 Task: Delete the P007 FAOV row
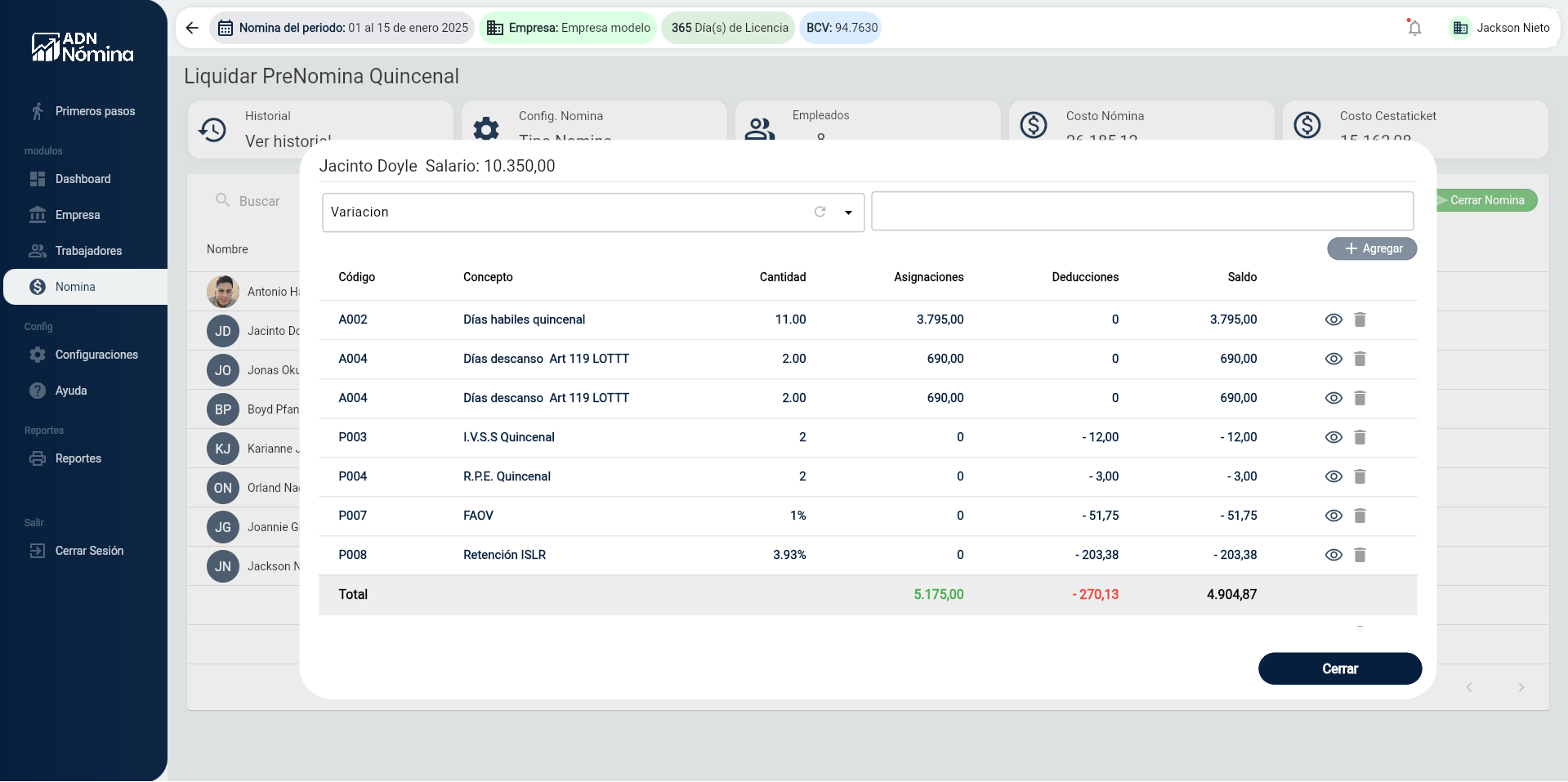(1360, 516)
